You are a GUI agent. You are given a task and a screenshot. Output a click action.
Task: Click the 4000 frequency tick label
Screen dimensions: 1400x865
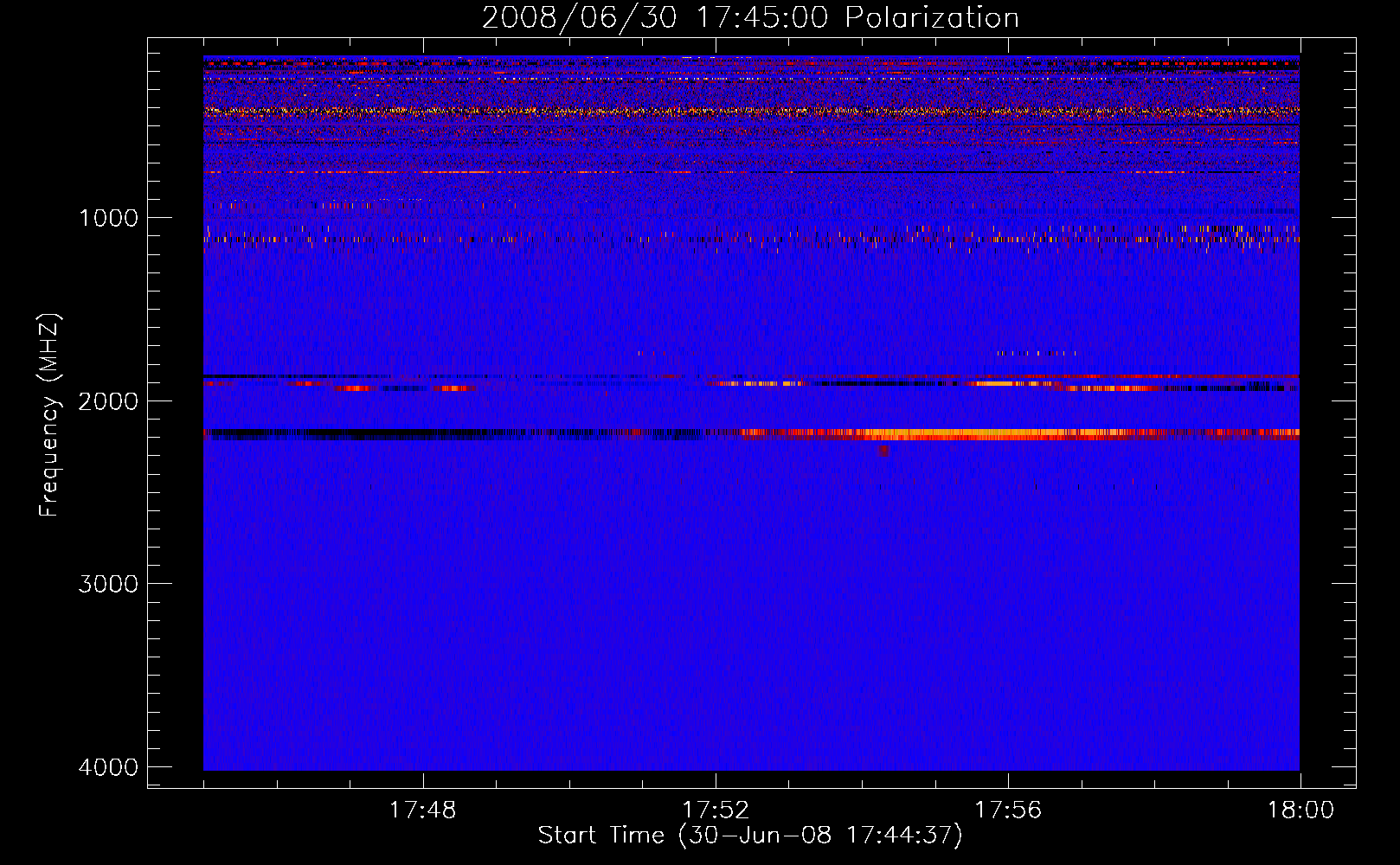pos(108,767)
